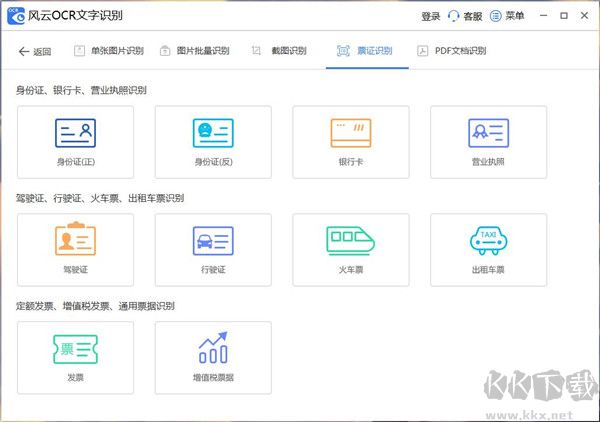Click the 驾驶证、行驶证、火车票、出租车票识别 heading

pyautogui.click(x=100, y=198)
